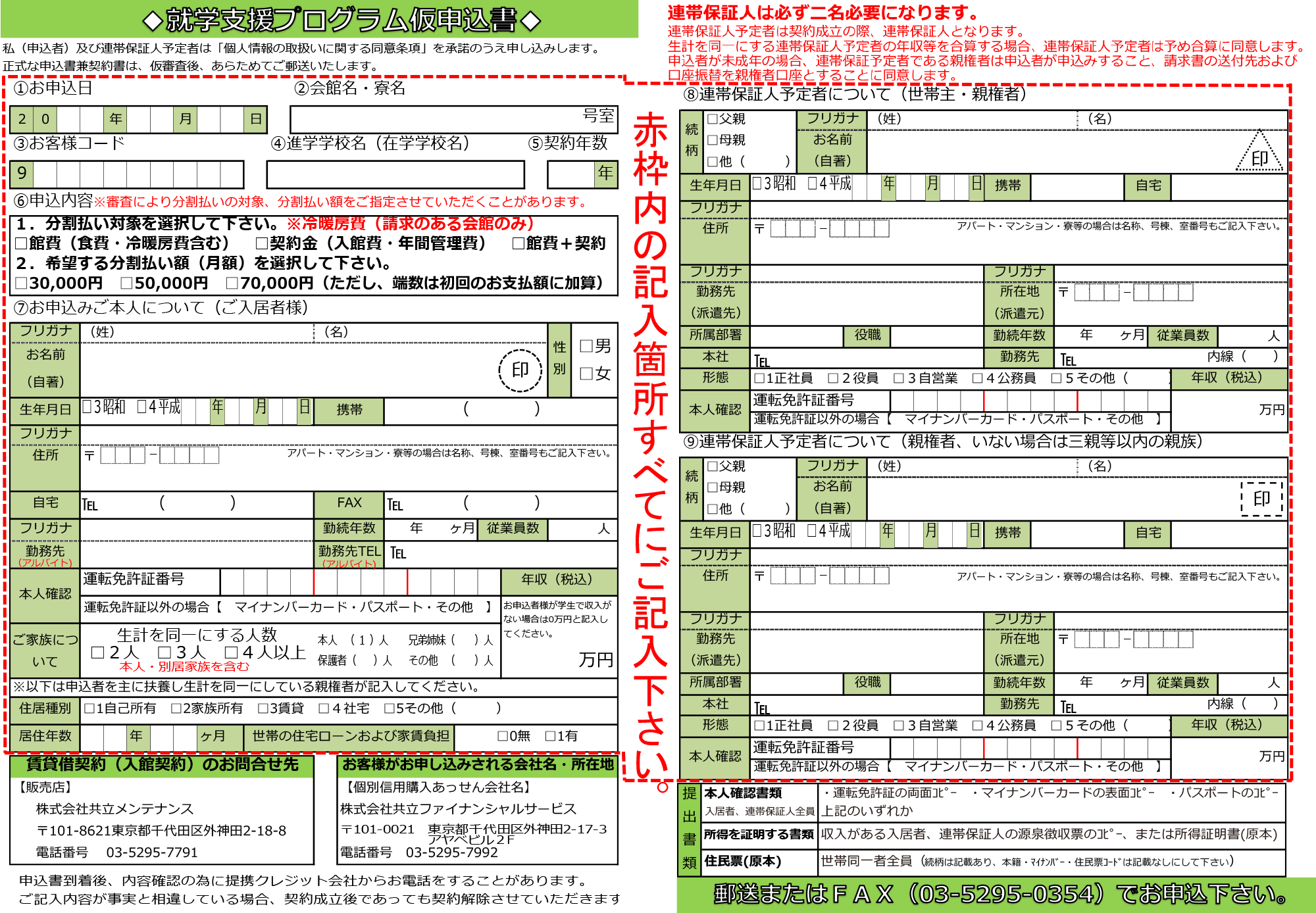Check 契約金（入館費・年間管理費） option
The width and height of the screenshot is (1316, 913).
click(262, 243)
